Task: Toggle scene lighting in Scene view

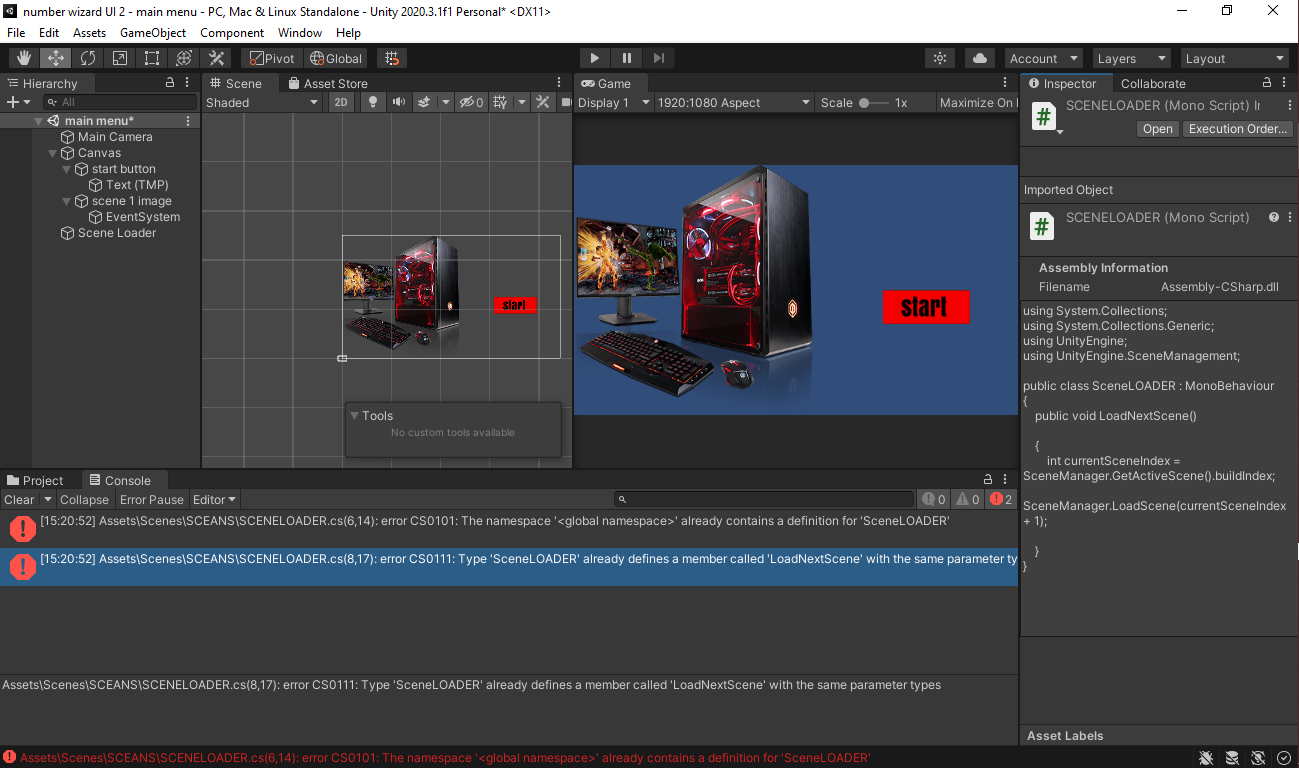Action: point(371,102)
